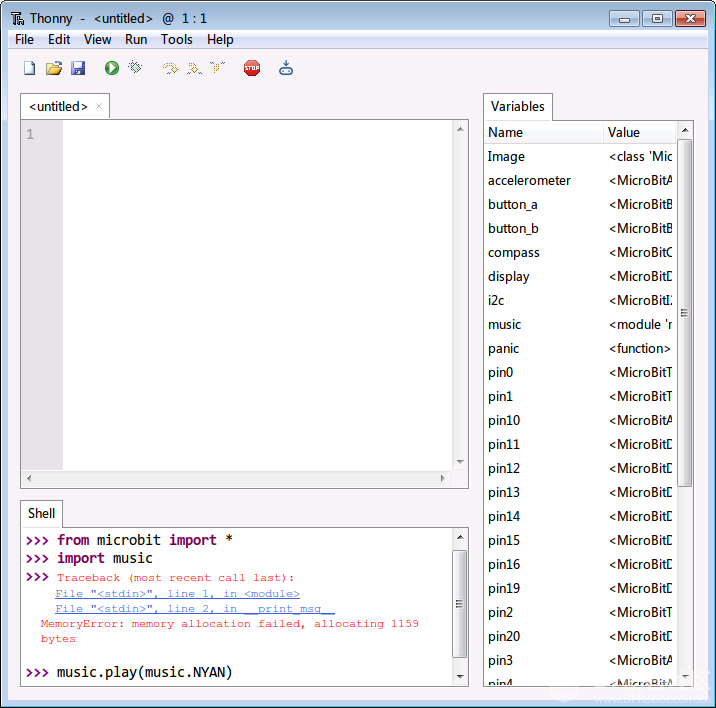Open the Help menu
The image size is (716, 708).
(x=220, y=40)
